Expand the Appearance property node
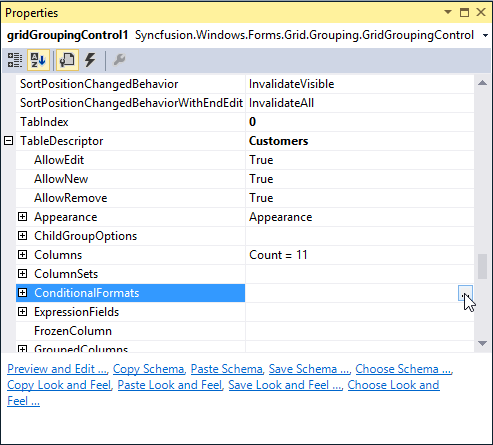The width and height of the screenshot is (493, 445). point(22,217)
